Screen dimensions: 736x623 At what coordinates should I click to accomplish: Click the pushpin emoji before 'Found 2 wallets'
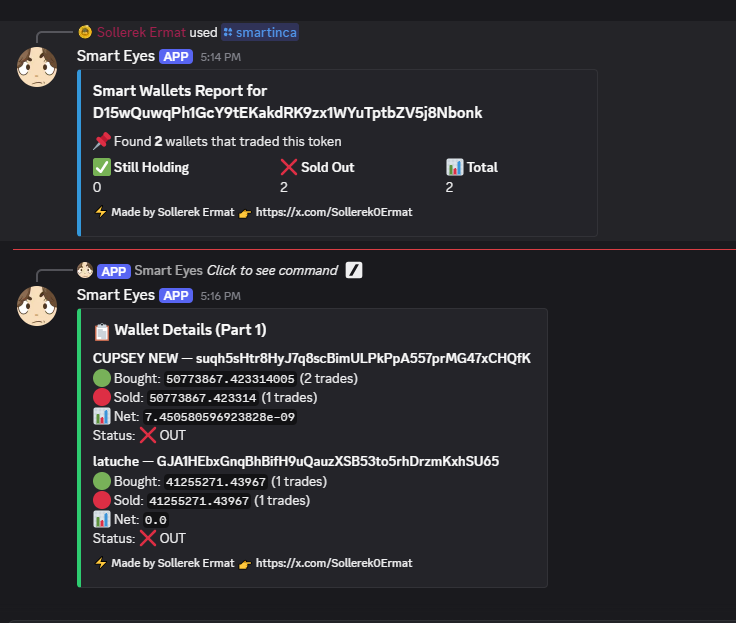[102, 141]
